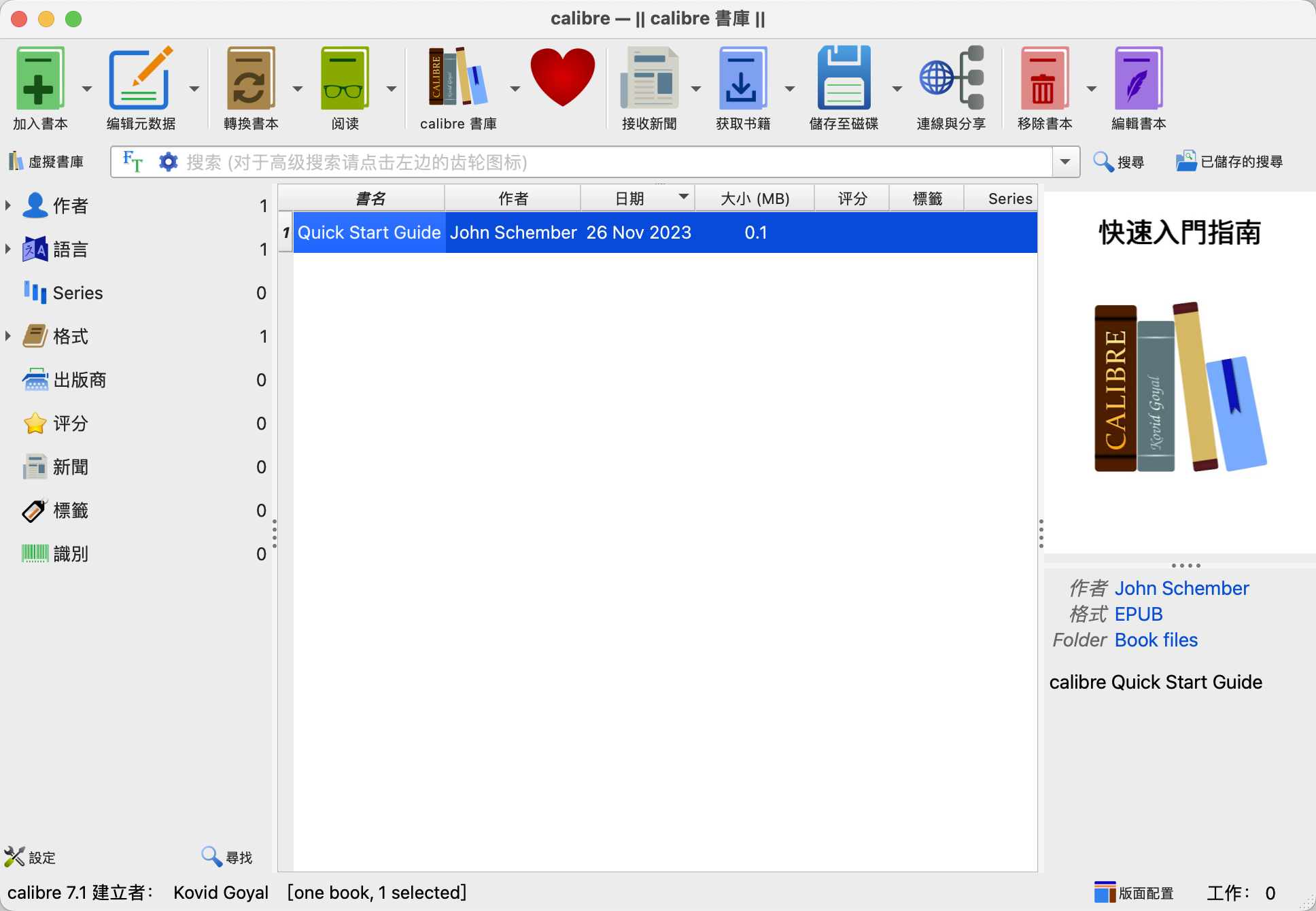Screen dimensions: 1316x911
Task: Open the Read (阅读) viewer icon
Action: point(345,78)
